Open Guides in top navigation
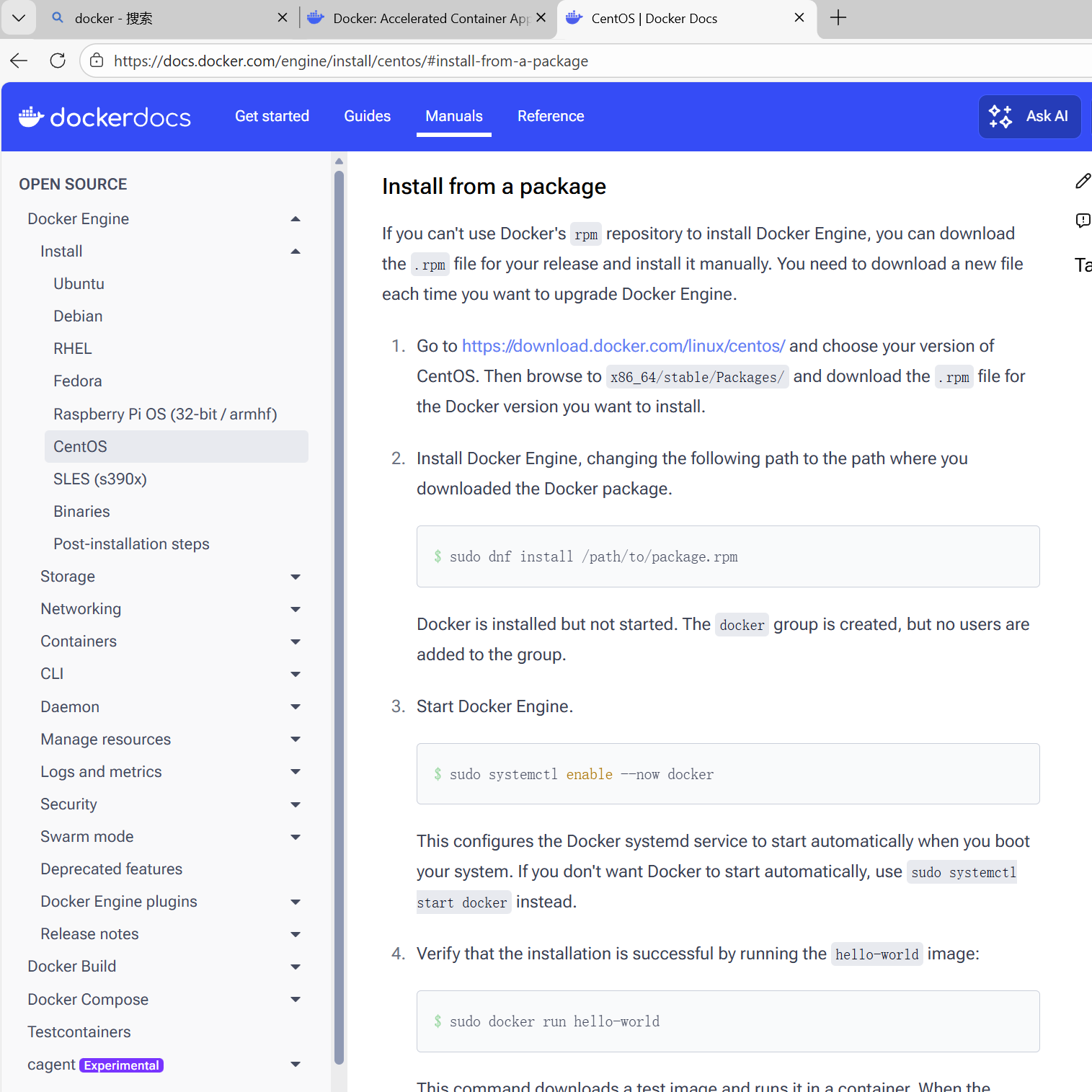The height and width of the screenshot is (1092, 1092). [367, 116]
